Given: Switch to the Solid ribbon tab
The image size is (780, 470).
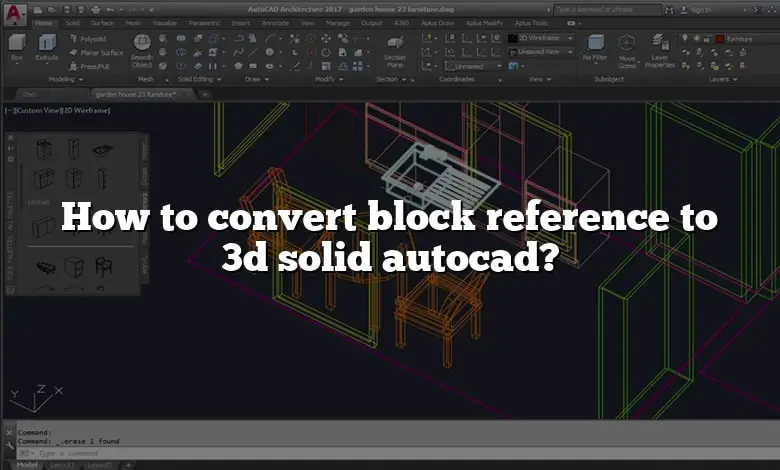Looking at the screenshot, I should pos(72,22).
